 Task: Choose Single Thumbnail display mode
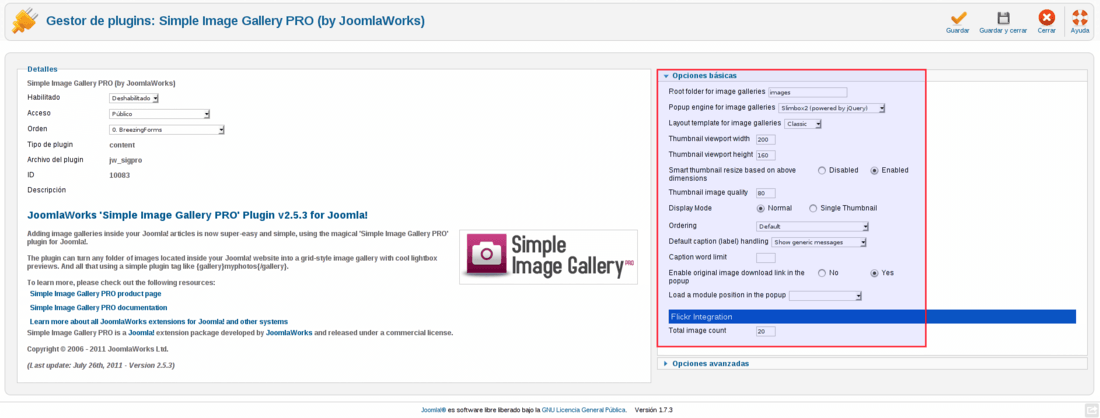pos(813,208)
